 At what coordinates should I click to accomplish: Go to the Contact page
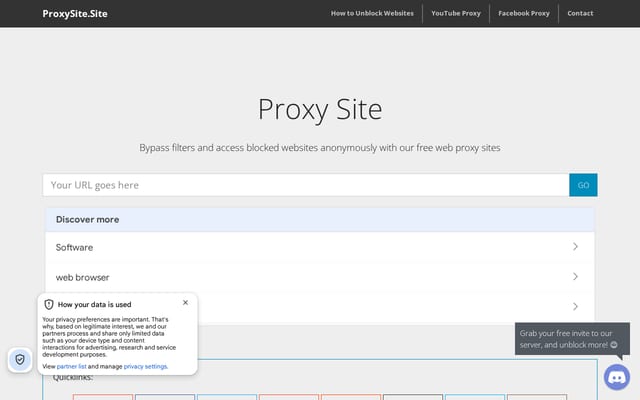pos(580,13)
